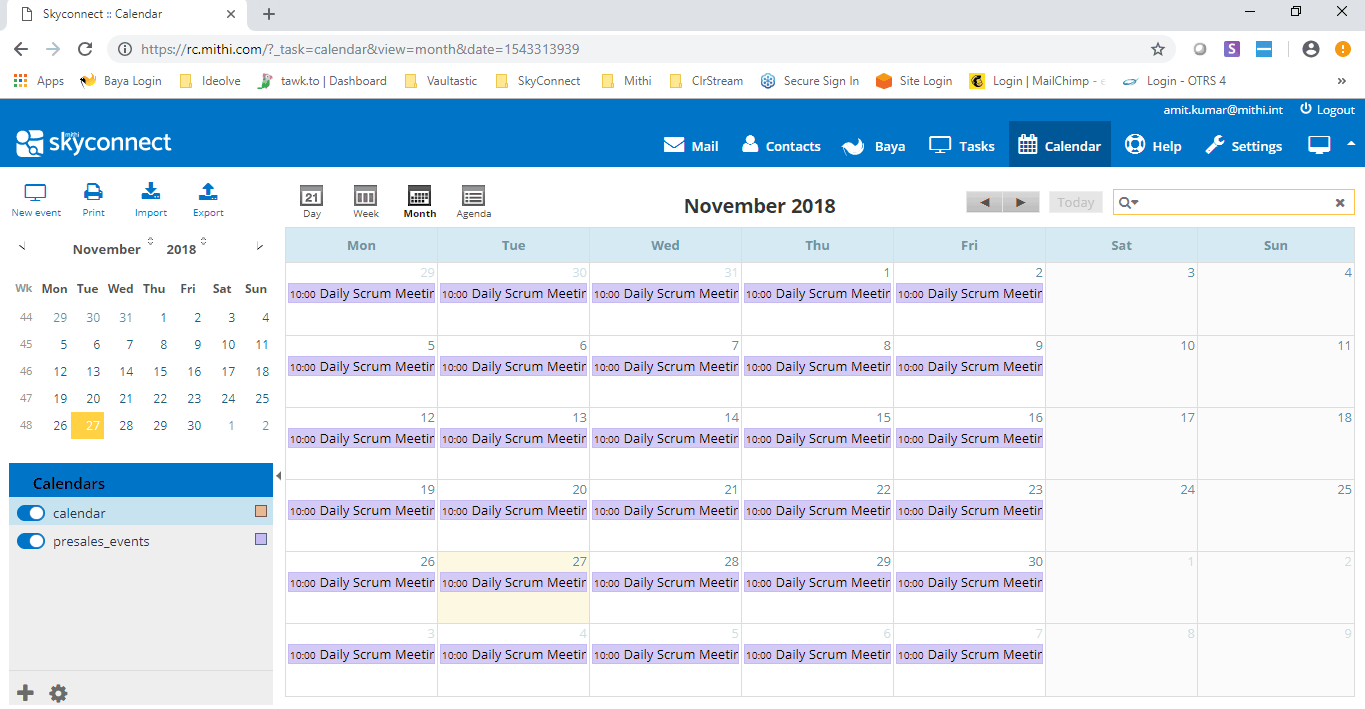The image size is (1365, 709).
Task: Select November 28 in mini calendar
Action: click(x=126, y=425)
